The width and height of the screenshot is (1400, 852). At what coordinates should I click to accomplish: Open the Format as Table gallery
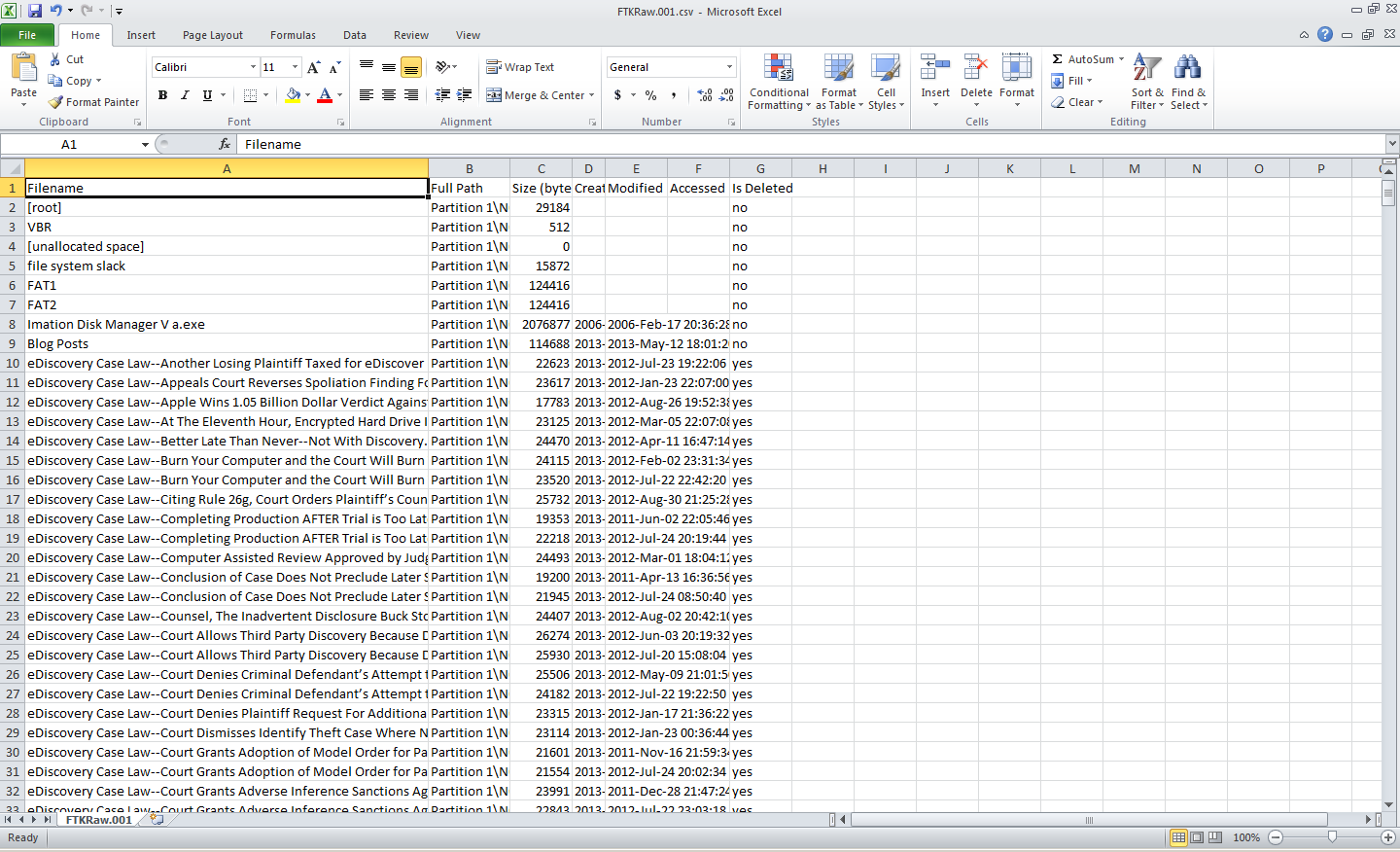point(839,83)
